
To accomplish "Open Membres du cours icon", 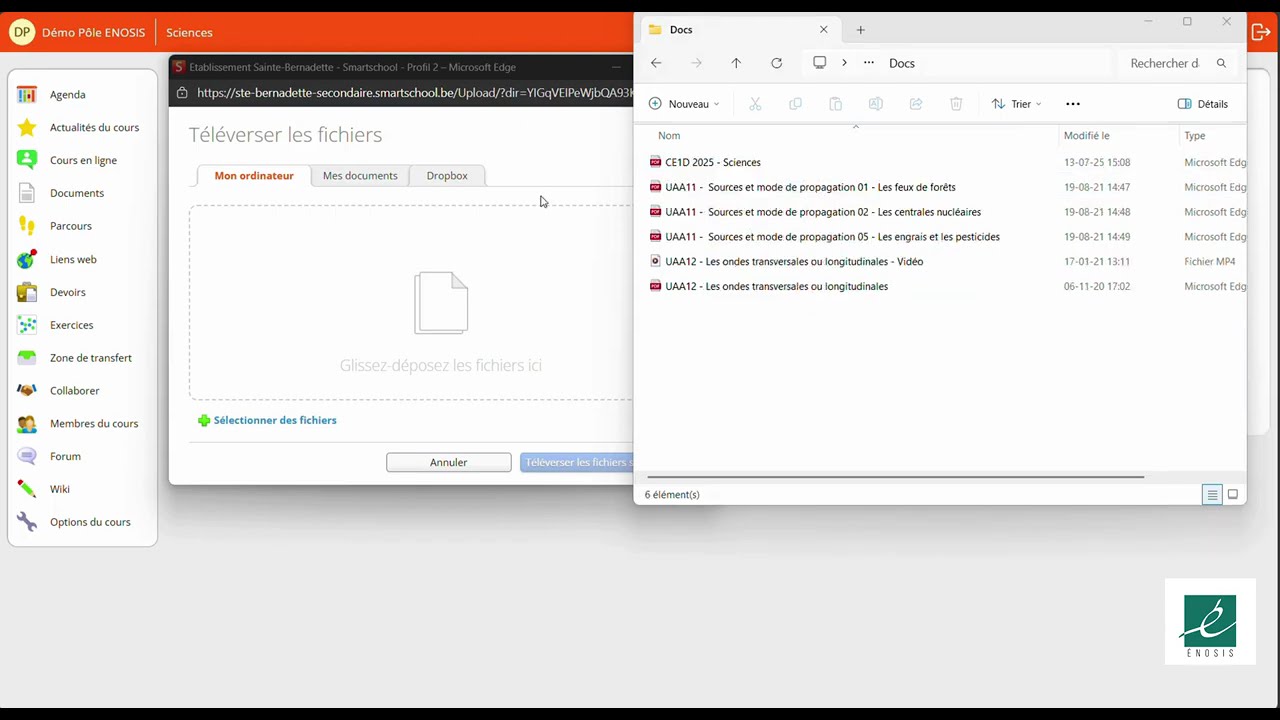I will pos(27,423).
